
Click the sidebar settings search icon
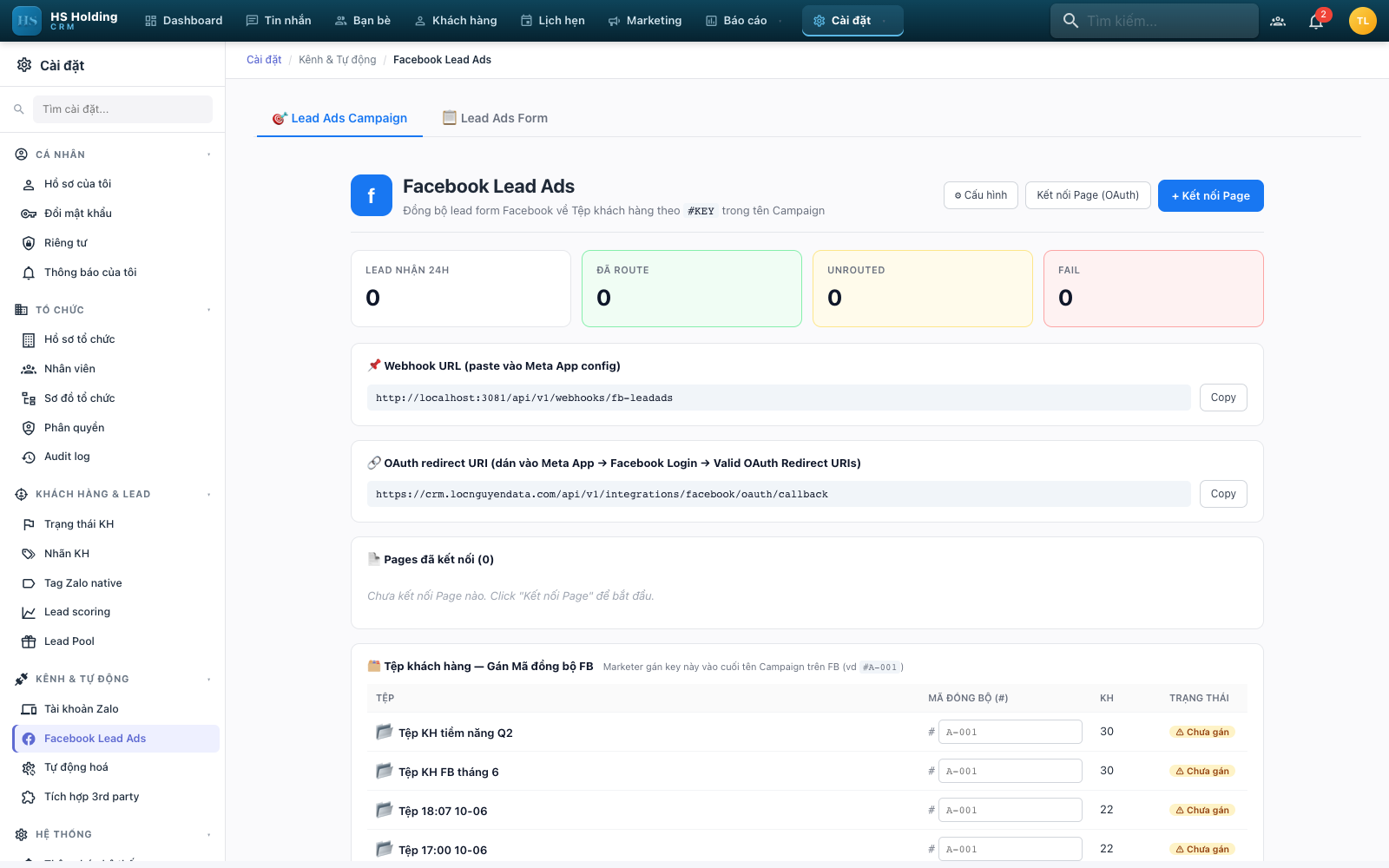18,109
